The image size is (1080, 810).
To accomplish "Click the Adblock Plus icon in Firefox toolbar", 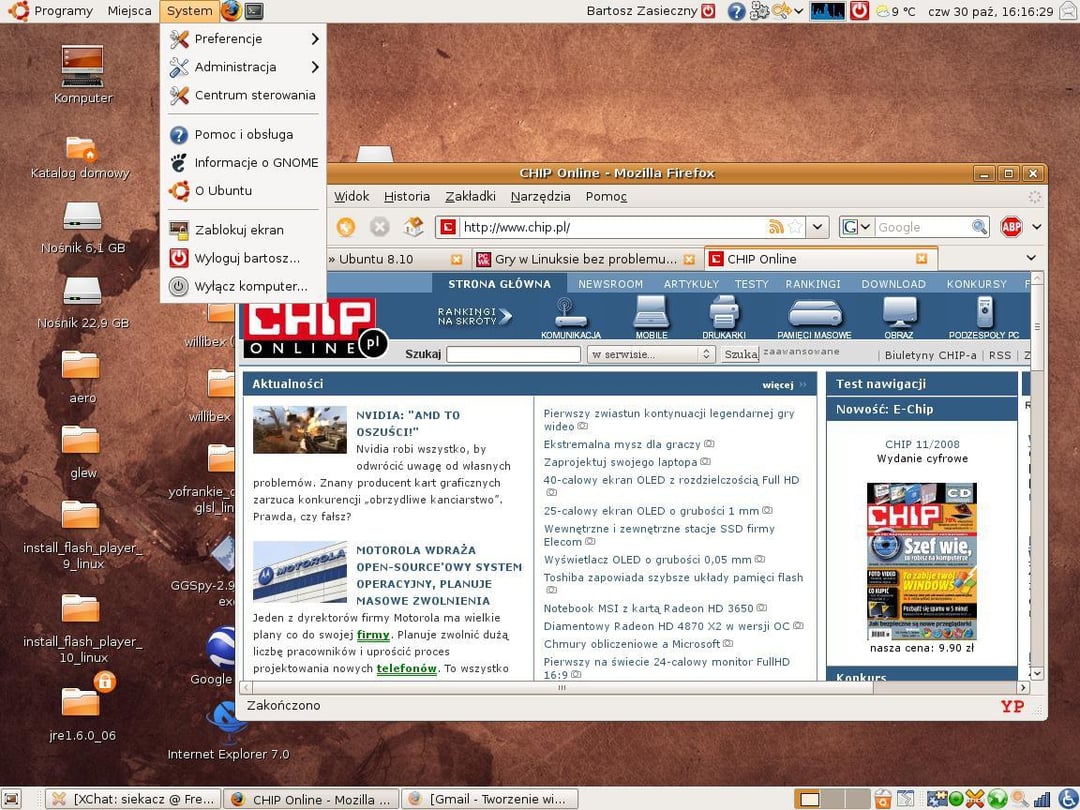I will [1010, 226].
